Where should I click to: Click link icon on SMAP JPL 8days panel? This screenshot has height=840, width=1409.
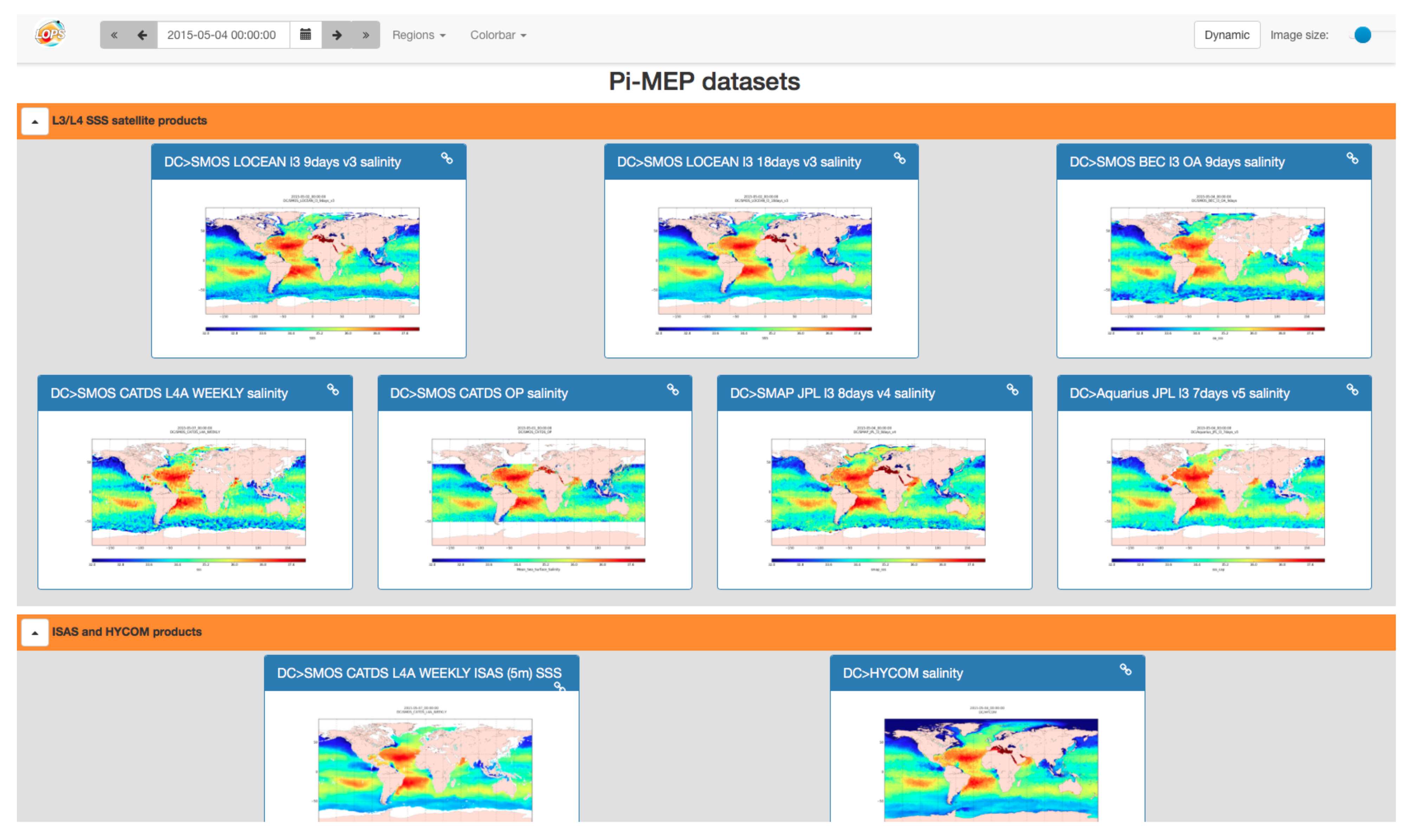pyautogui.click(x=1012, y=389)
